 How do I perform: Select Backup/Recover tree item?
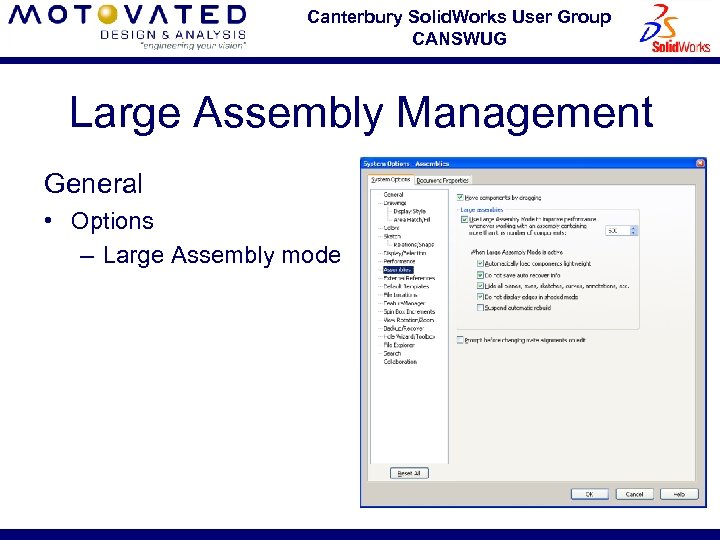(403, 328)
